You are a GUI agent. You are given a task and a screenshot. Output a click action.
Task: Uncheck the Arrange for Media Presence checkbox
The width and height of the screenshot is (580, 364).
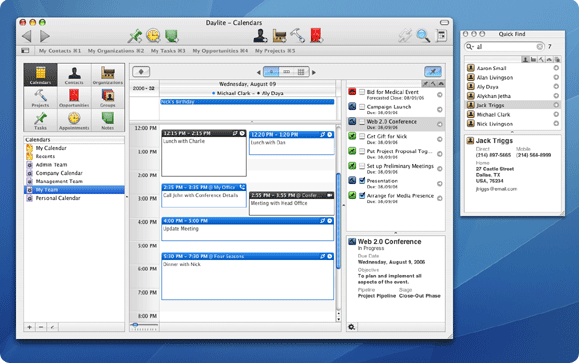362,195
